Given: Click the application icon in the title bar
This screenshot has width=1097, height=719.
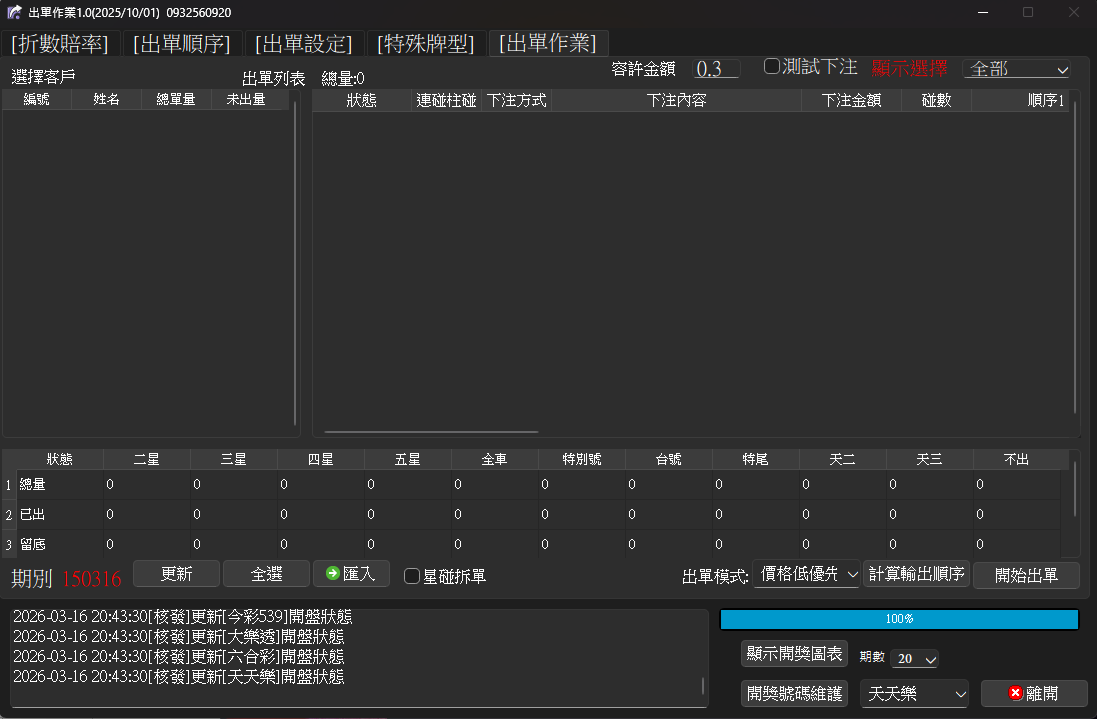Looking at the screenshot, I should (14, 11).
